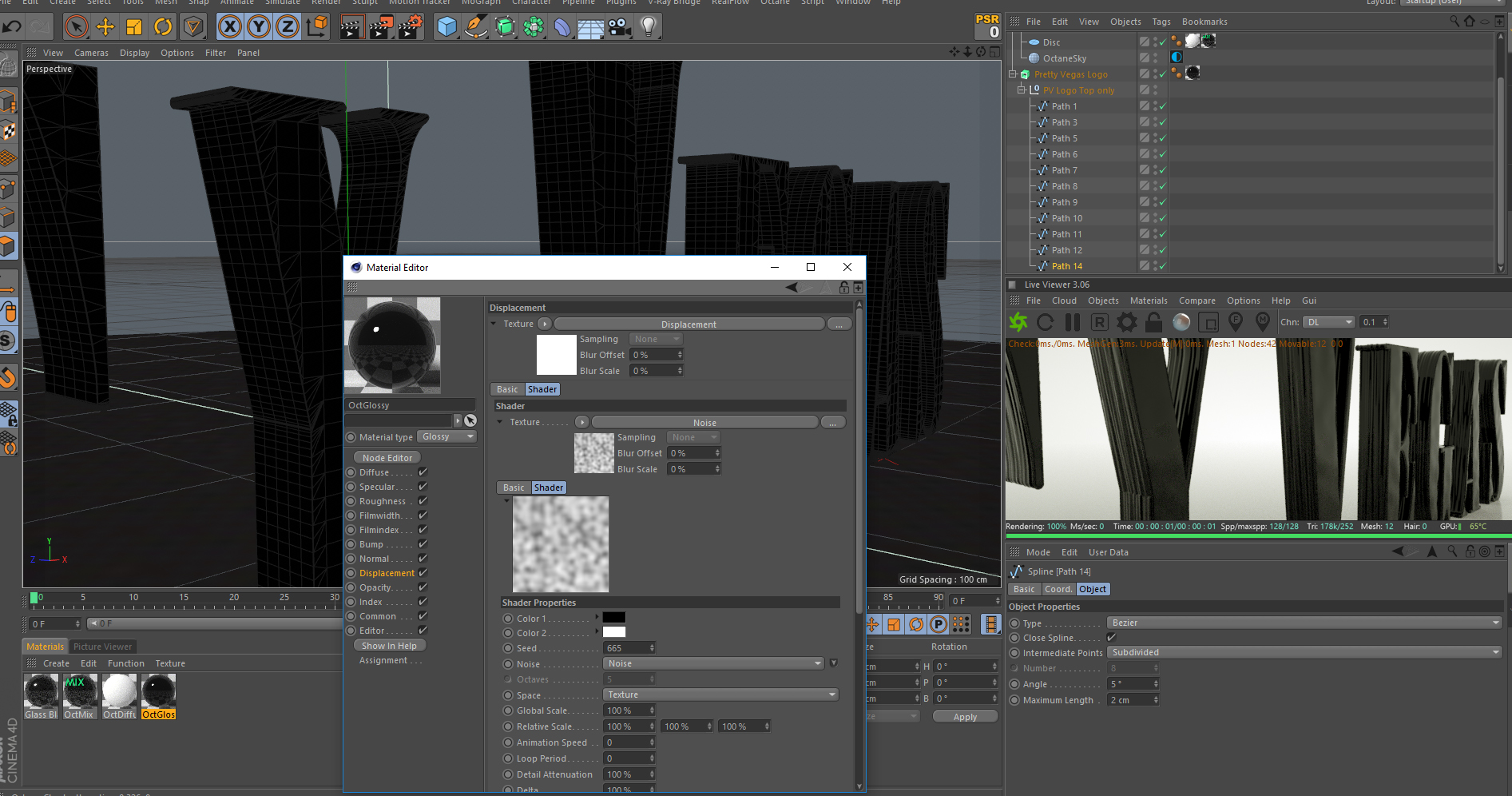Add a Cube primitive object
Screen dimensions: 1512x796
(446, 27)
